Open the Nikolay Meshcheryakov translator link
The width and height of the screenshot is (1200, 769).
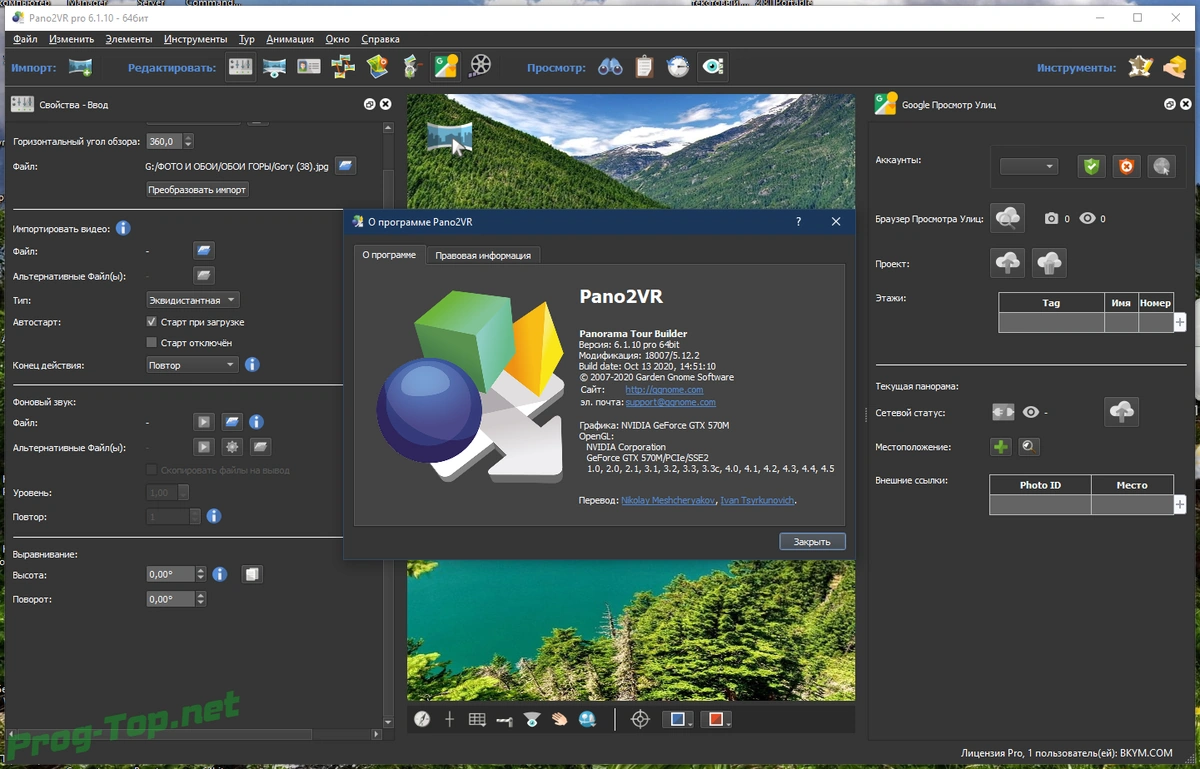[x=668, y=500]
